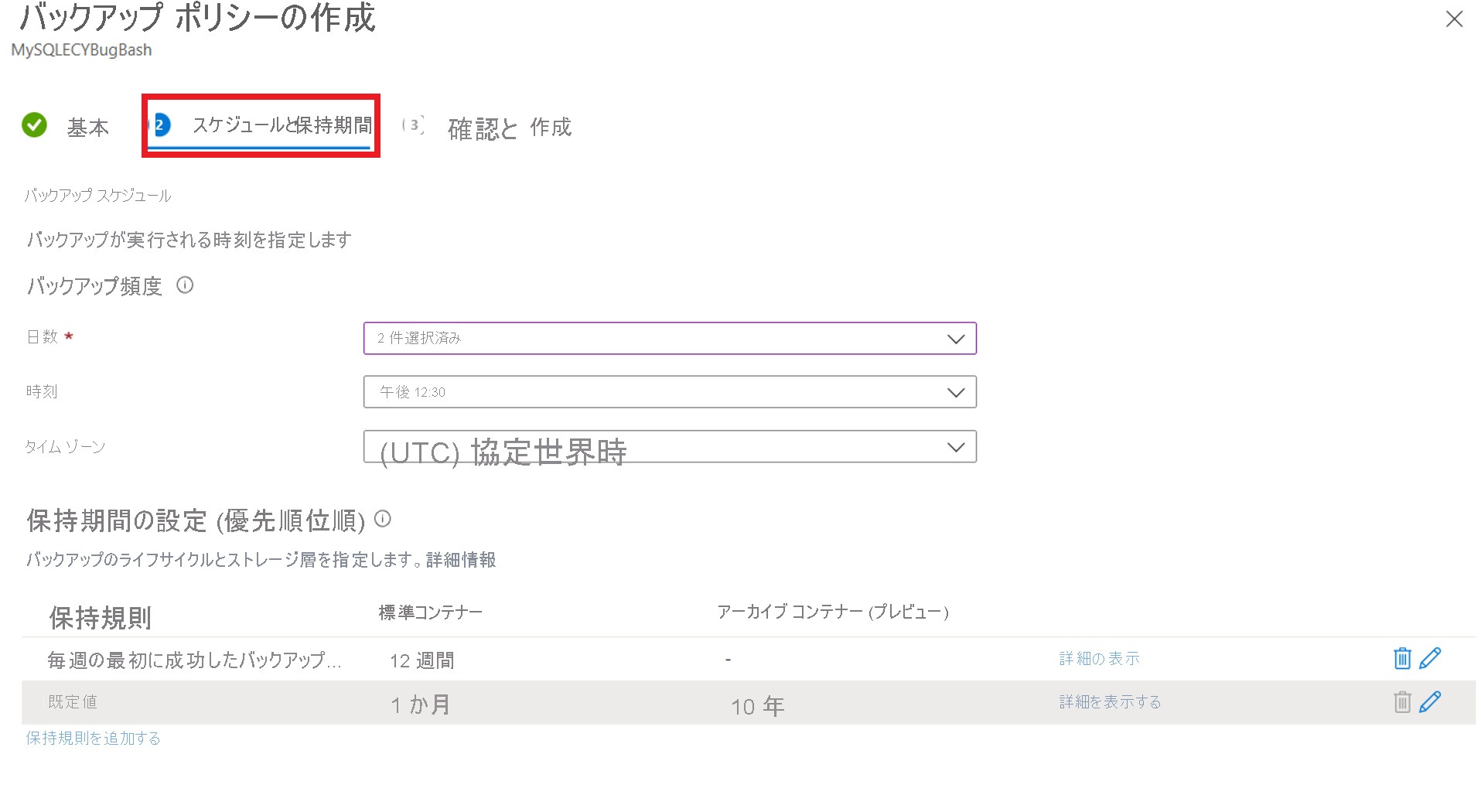1481x812 pixels.
Task: Select the 既定値 rule name cell
Action: click(x=73, y=702)
